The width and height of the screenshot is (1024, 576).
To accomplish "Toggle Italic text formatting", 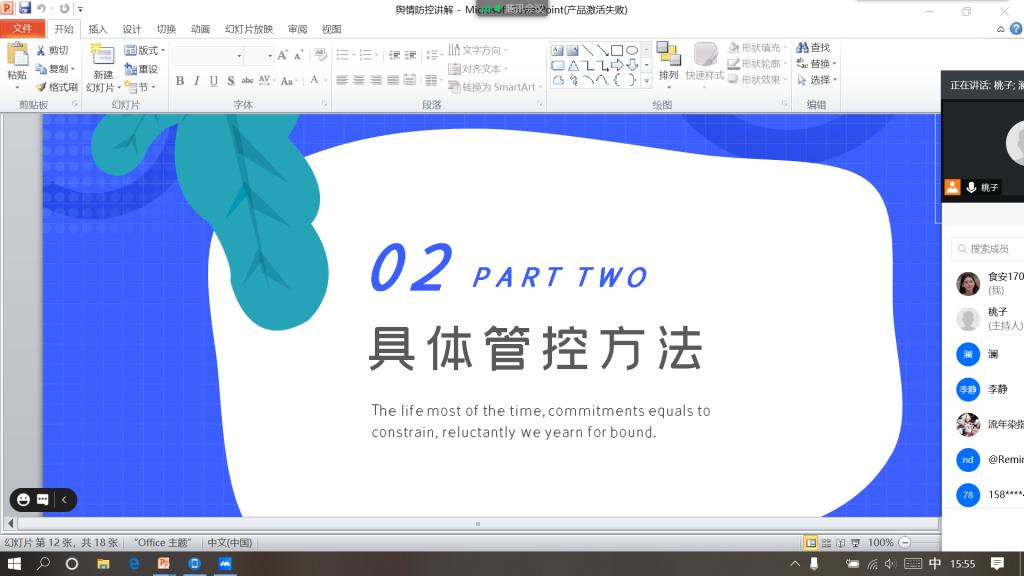I will pos(197,81).
